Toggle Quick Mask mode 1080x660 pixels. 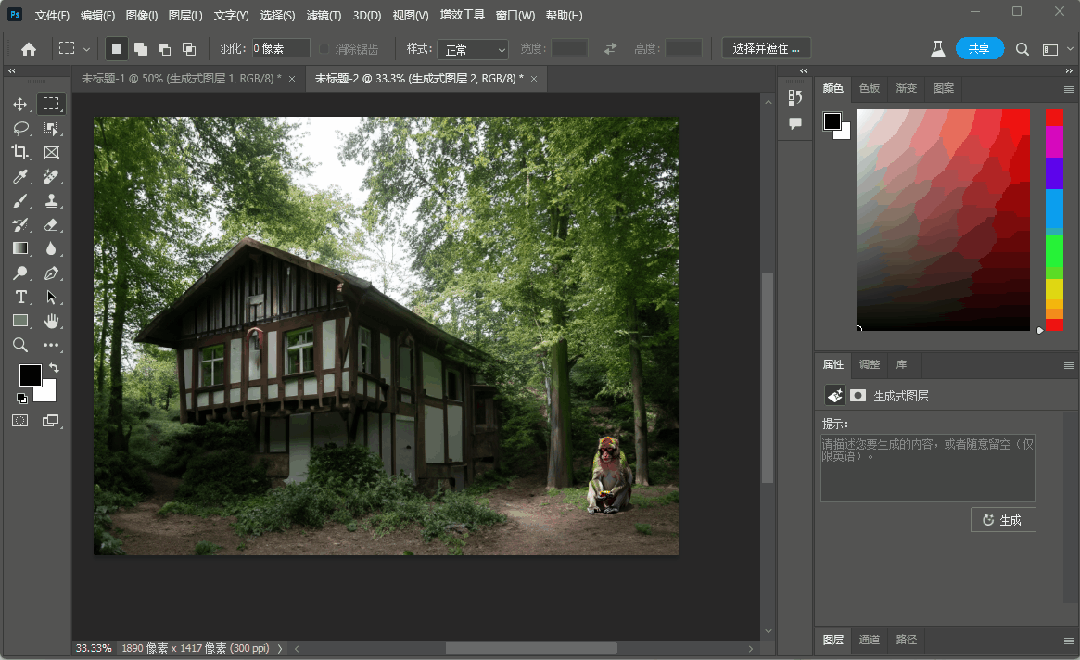pyautogui.click(x=20, y=421)
